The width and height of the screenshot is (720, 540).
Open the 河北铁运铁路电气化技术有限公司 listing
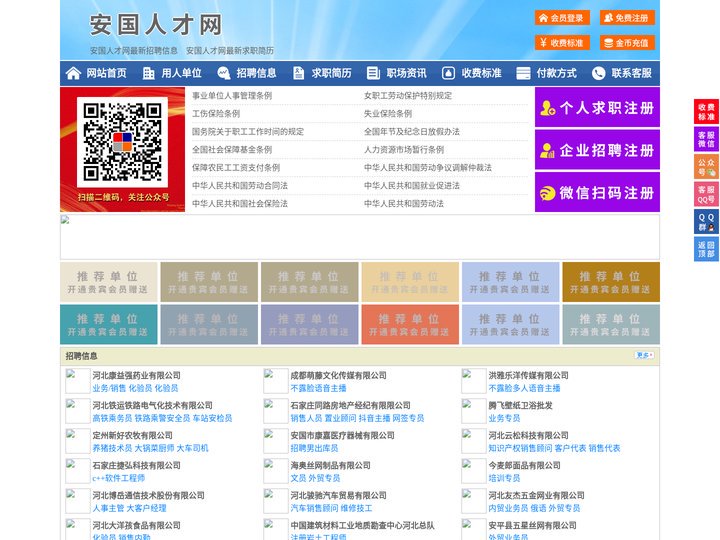pyautogui.click(x=152, y=405)
